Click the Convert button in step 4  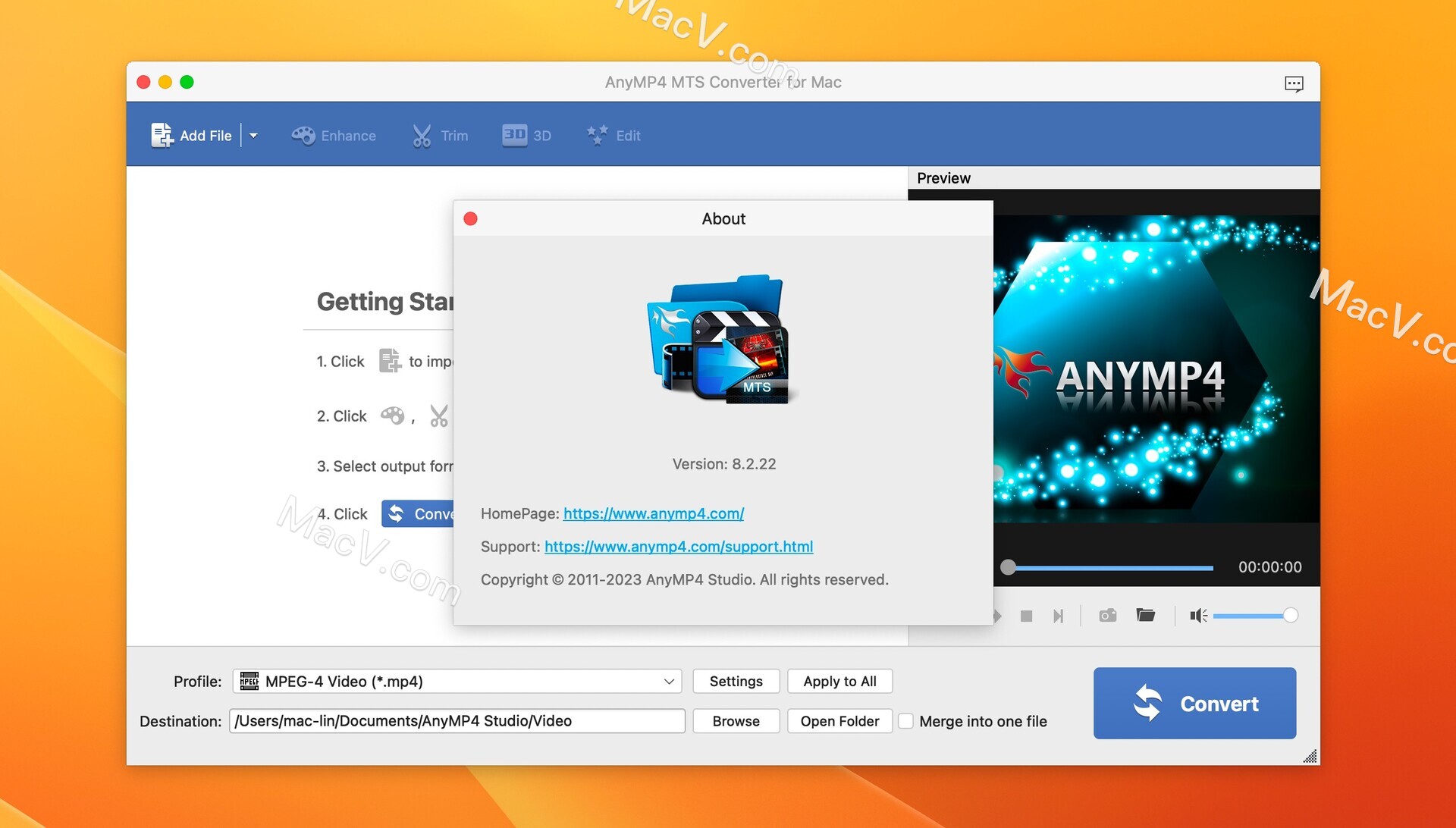tap(418, 514)
